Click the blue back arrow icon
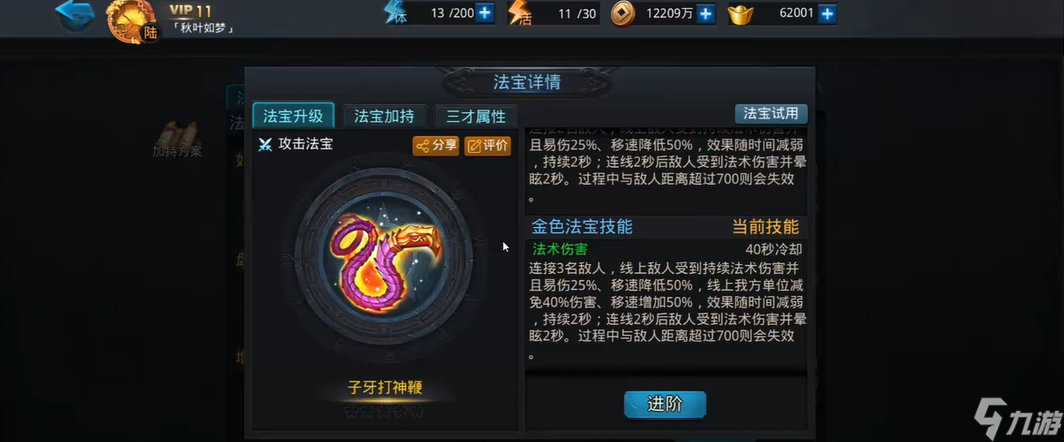The width and height of the screenshot is (1064, 442). (x=73, y=15)
